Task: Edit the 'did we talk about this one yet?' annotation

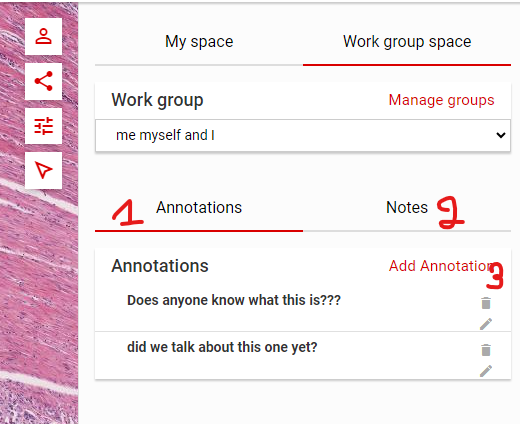Action: (486, 371)
